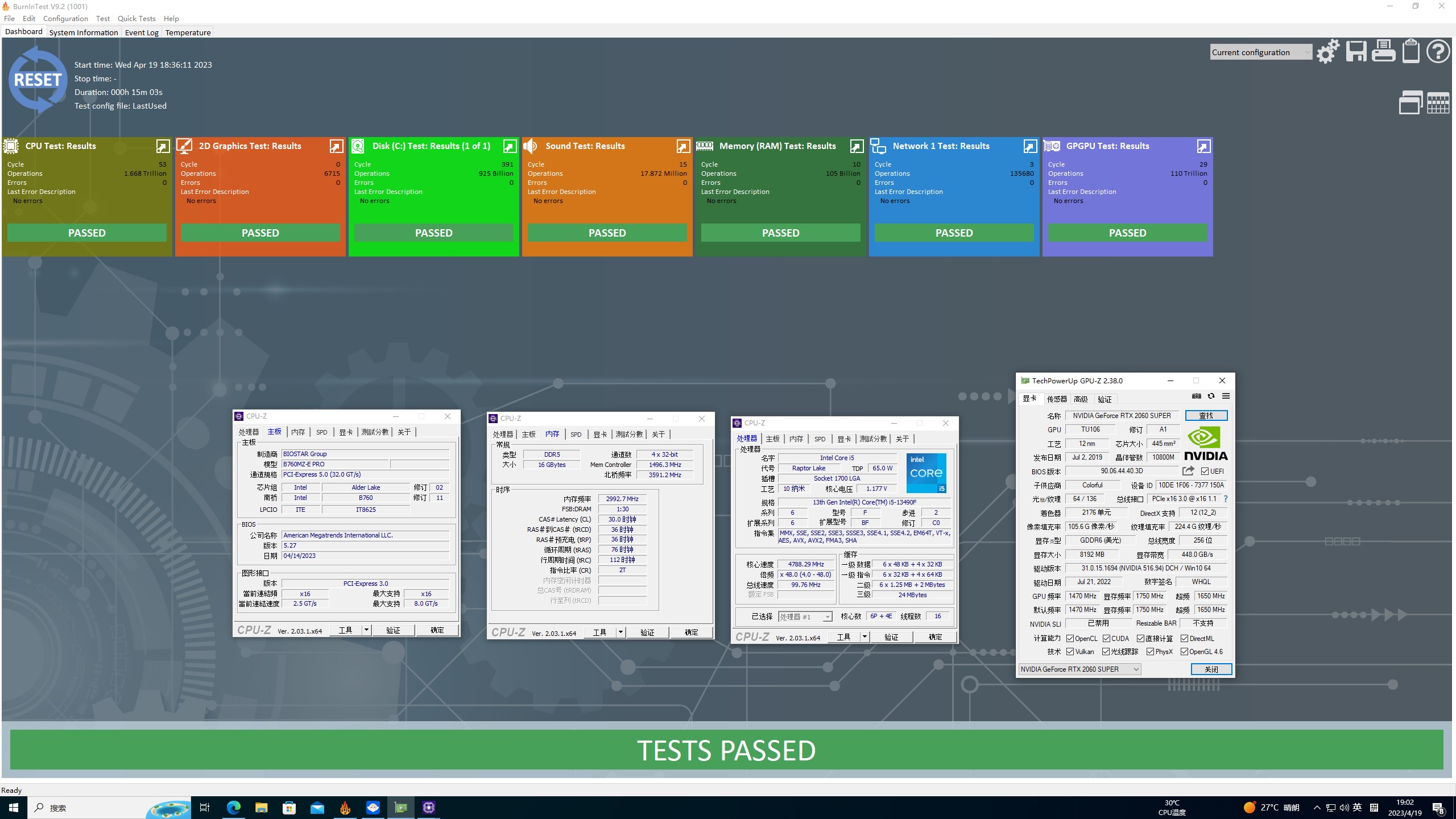Image resolution: width=1456 pixels, height=819 pixels.
Task: Open CPU-Z icon in taskbar
Action: pos(429,808)
